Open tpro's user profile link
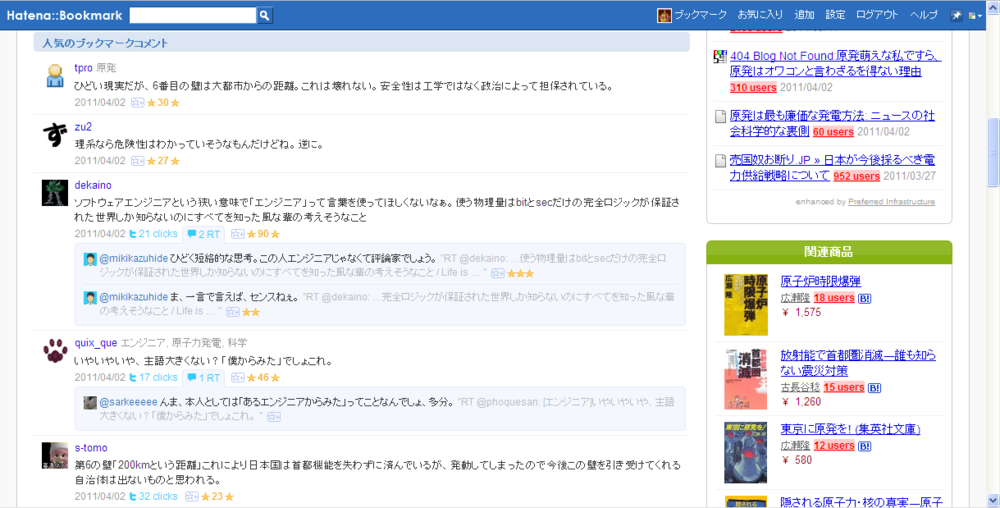The height and width of the screenshot is (508, 1000). click(x=84, y=68)
